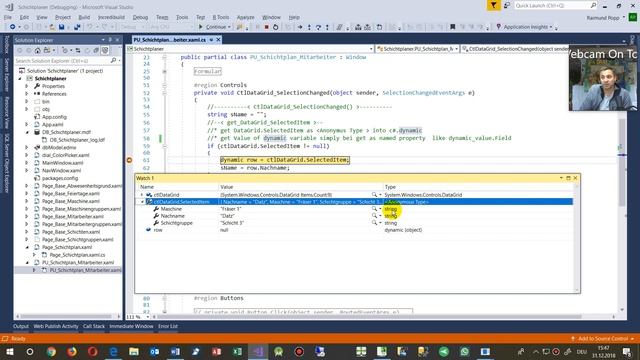Screen dimensions: 640x360
Task: Click the breakpoint marker on line 61
Action: pyautogui.click(x=129, y=160)
